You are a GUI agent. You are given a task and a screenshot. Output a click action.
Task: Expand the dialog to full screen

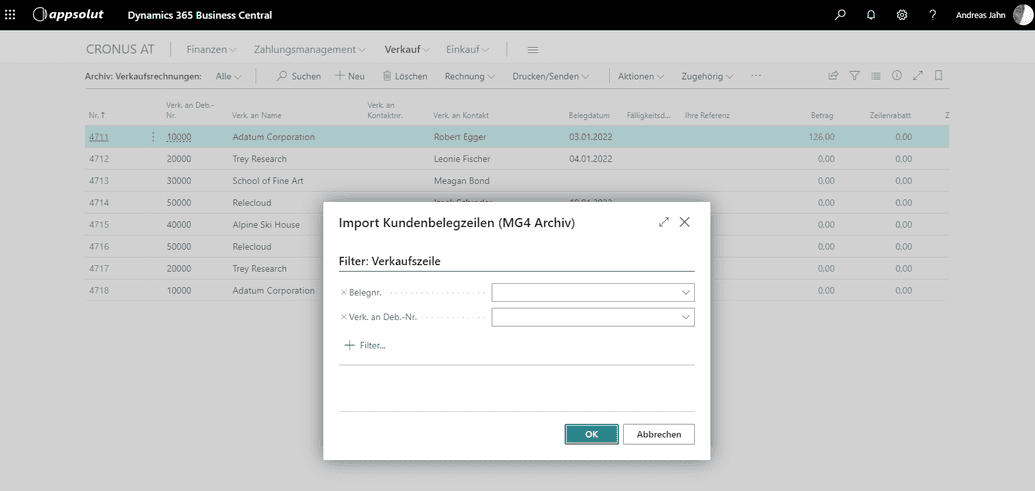click(664, 222)
